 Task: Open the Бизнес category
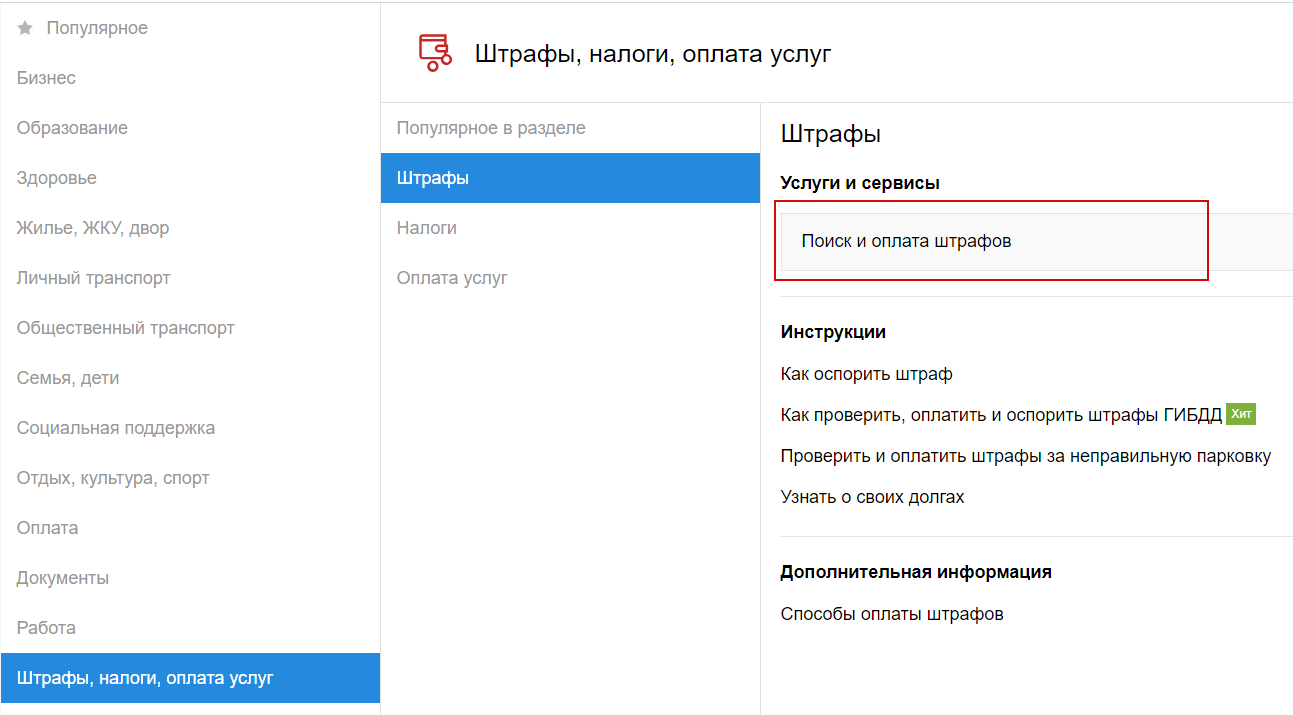(46, 78)
